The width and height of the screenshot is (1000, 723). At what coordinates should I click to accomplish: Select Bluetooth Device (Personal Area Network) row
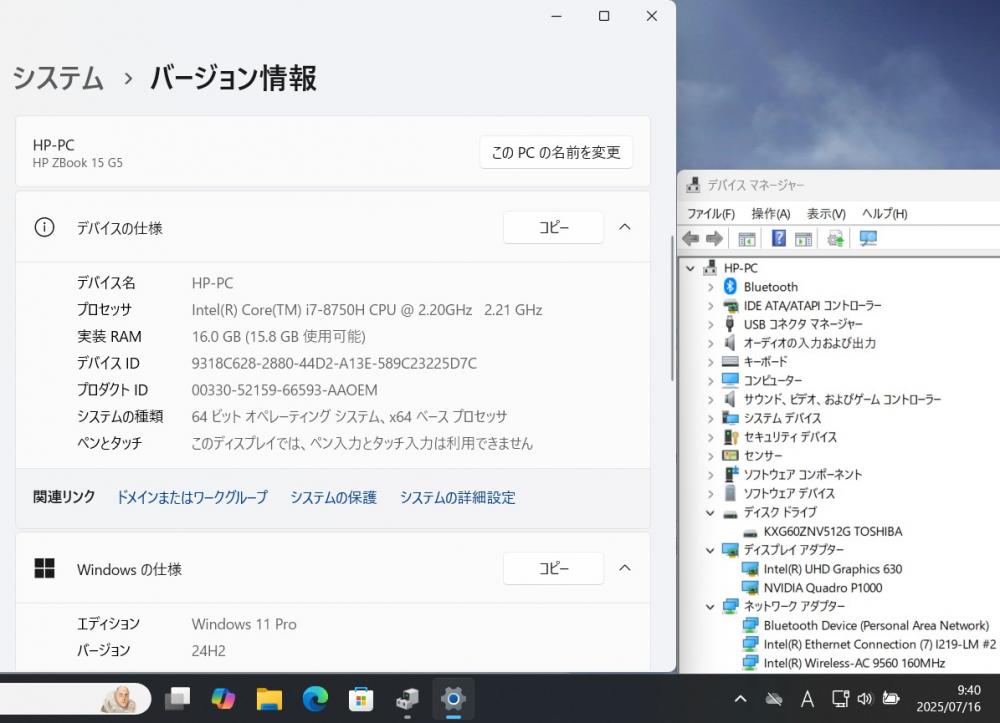coord(865,625)
